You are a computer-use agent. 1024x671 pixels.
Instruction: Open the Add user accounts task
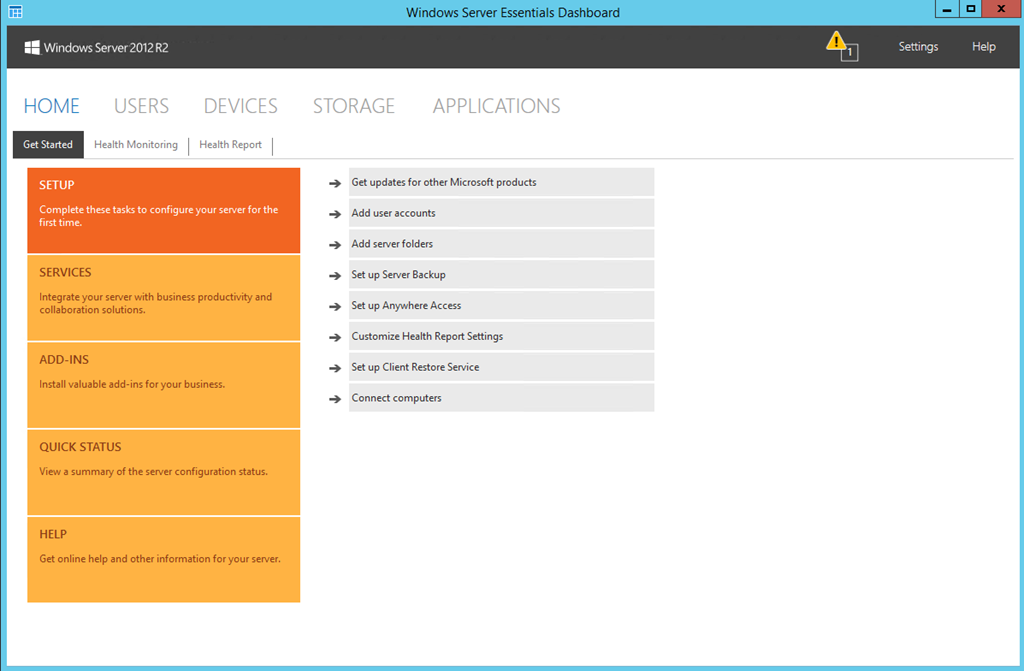(x=502, y=213)
